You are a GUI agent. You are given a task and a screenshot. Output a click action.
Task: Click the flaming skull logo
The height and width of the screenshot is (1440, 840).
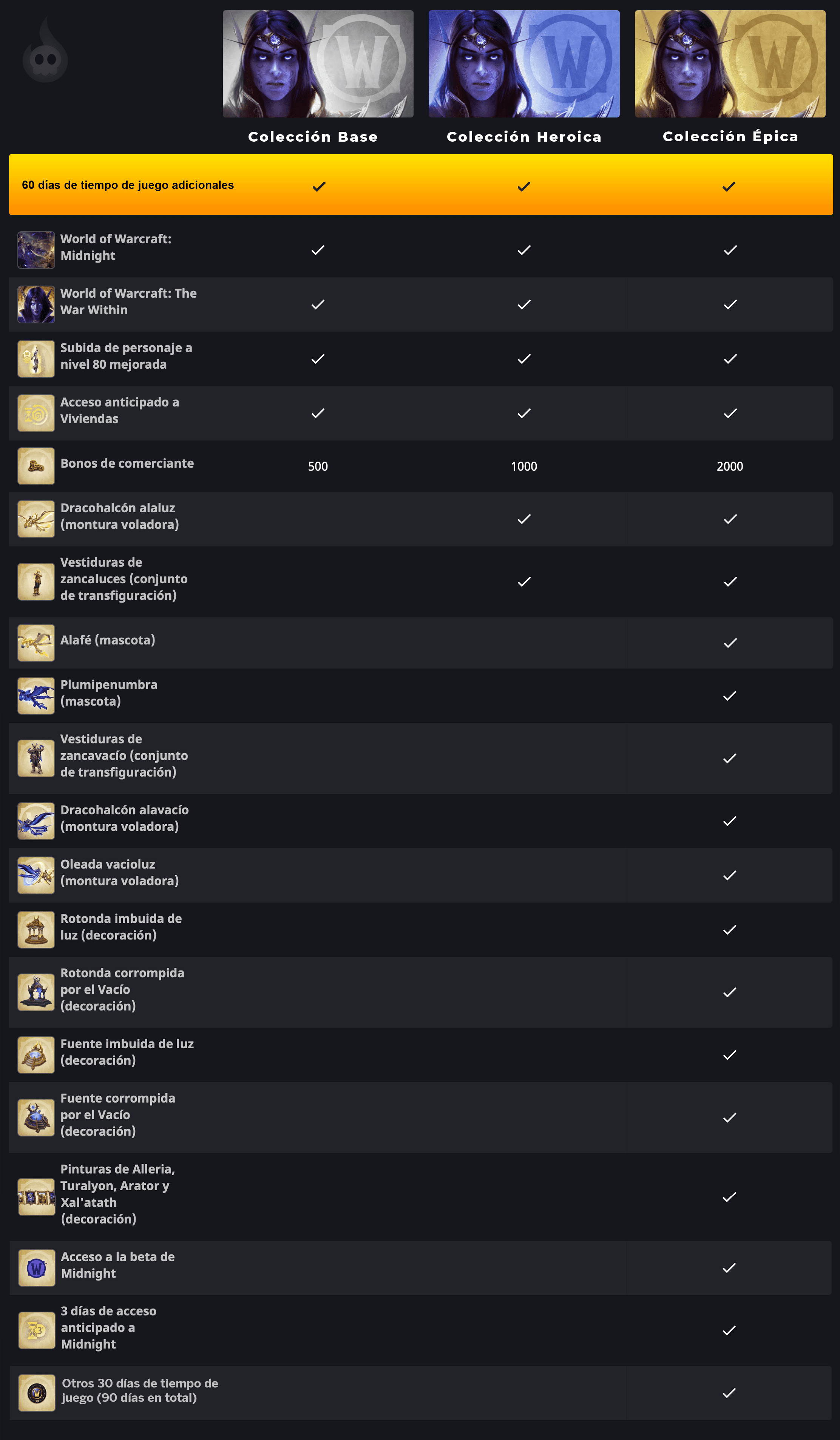(x=45, y=52)
